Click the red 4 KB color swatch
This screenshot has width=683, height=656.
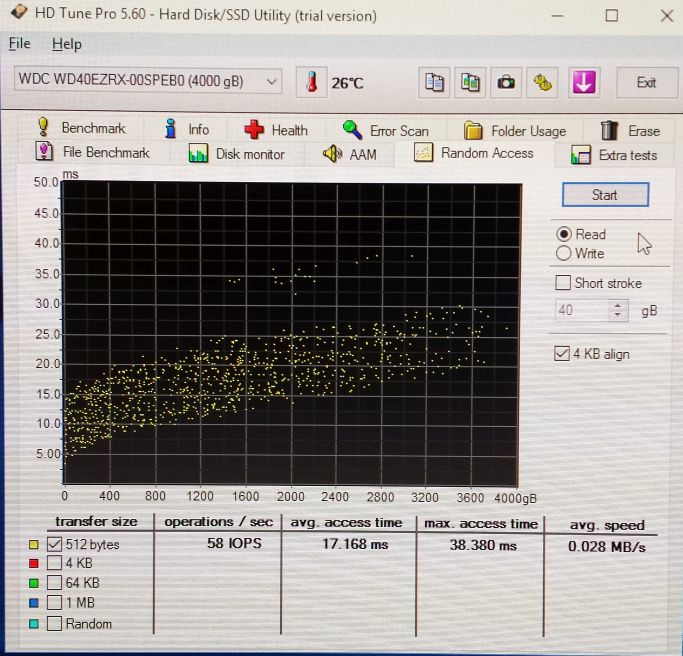(34, 563)
